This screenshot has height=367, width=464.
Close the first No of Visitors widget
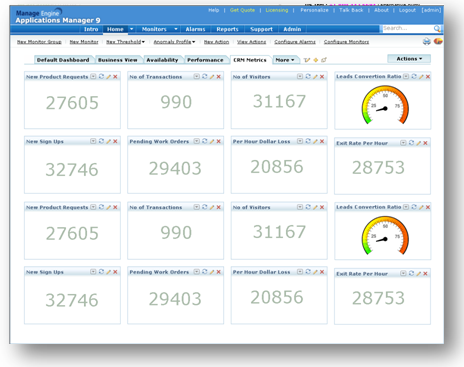pyautogui.click(x=322, y=77)
